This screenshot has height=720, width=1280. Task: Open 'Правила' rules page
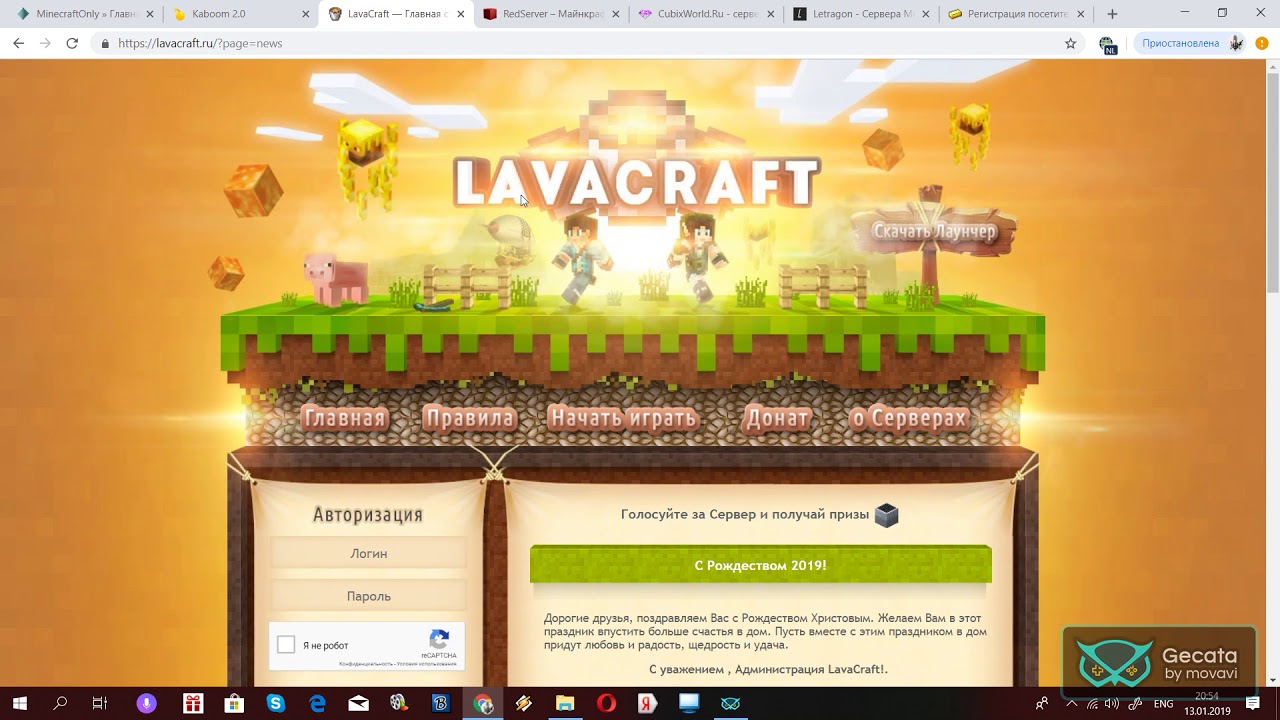click(x=469, y=418)
